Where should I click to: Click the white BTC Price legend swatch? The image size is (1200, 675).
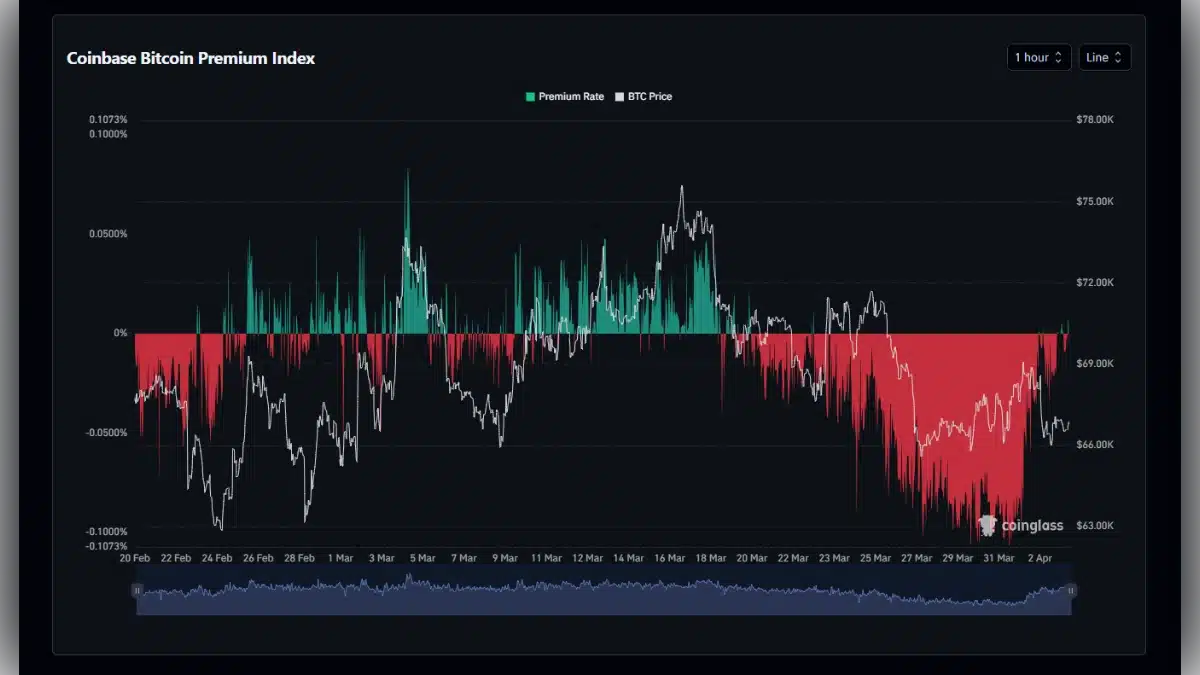coord(618,96)
